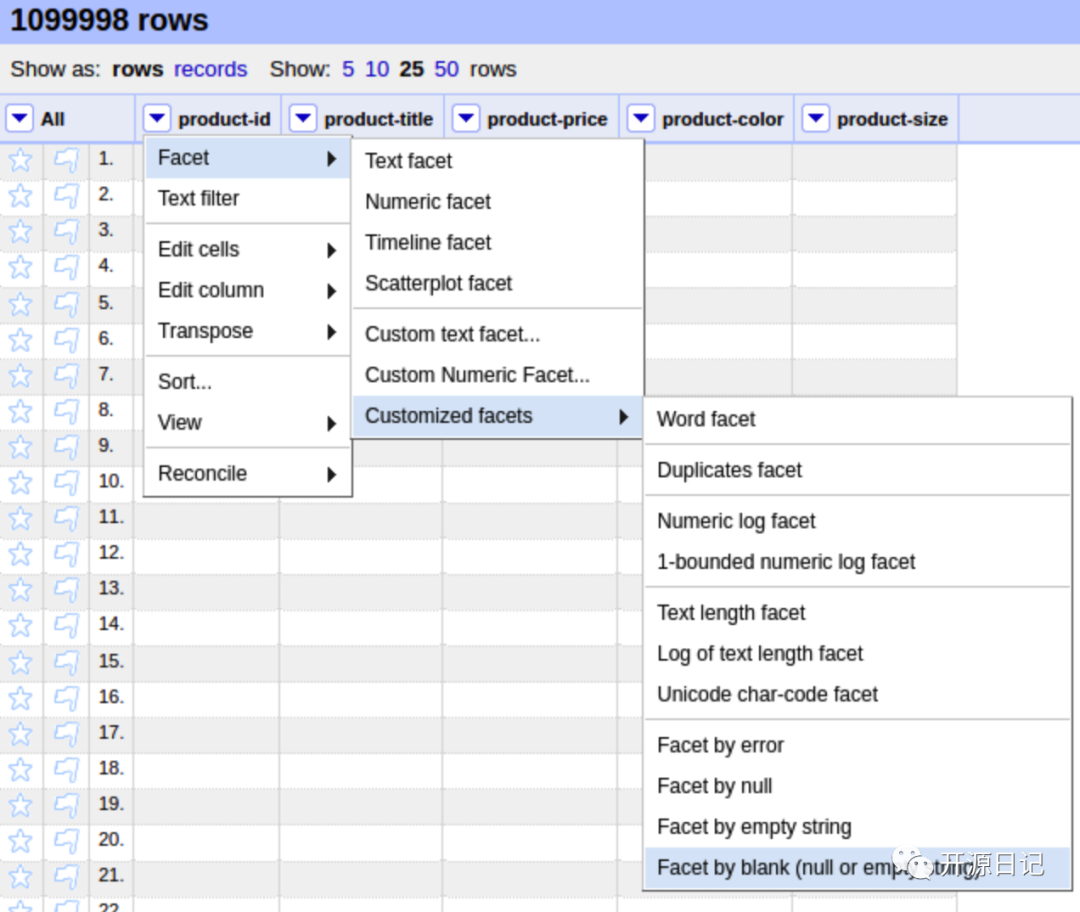Flag row 15
Screen dimensions: 1080x912
(66, 661)
